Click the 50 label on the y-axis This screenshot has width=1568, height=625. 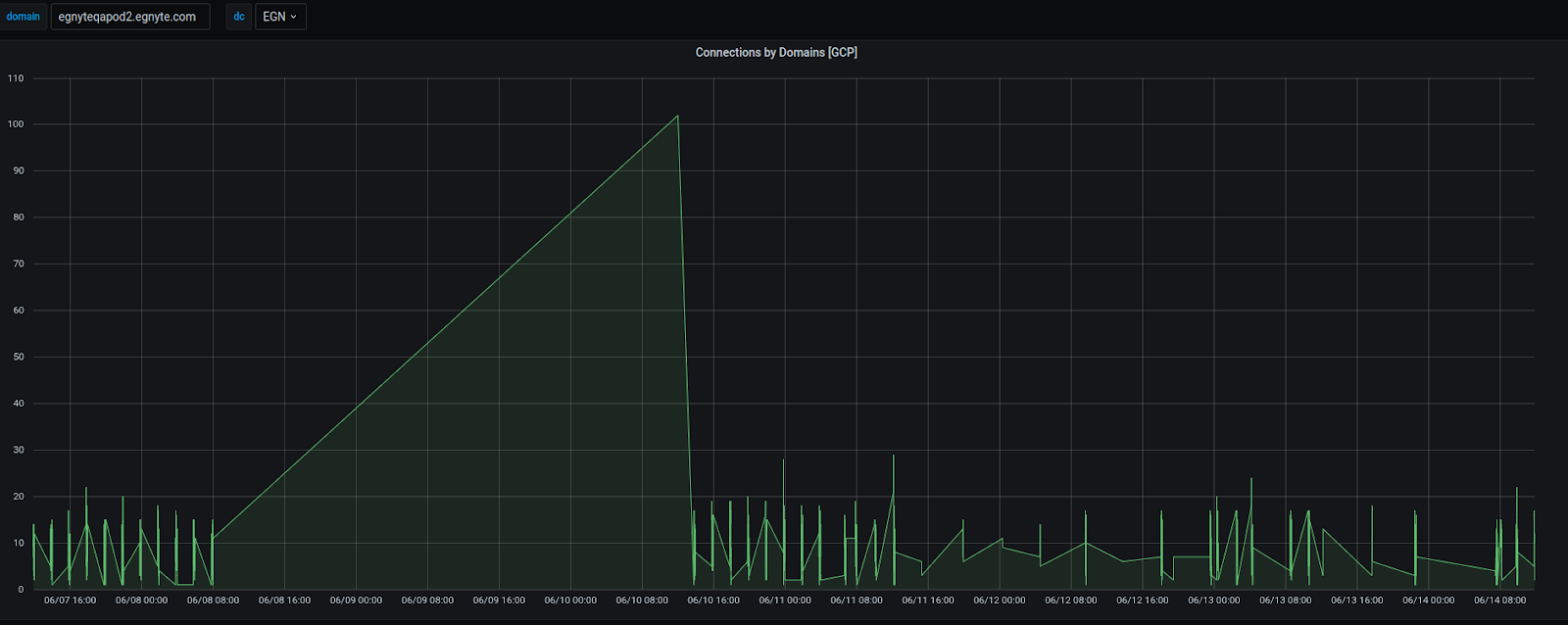(x=19, y=358)
